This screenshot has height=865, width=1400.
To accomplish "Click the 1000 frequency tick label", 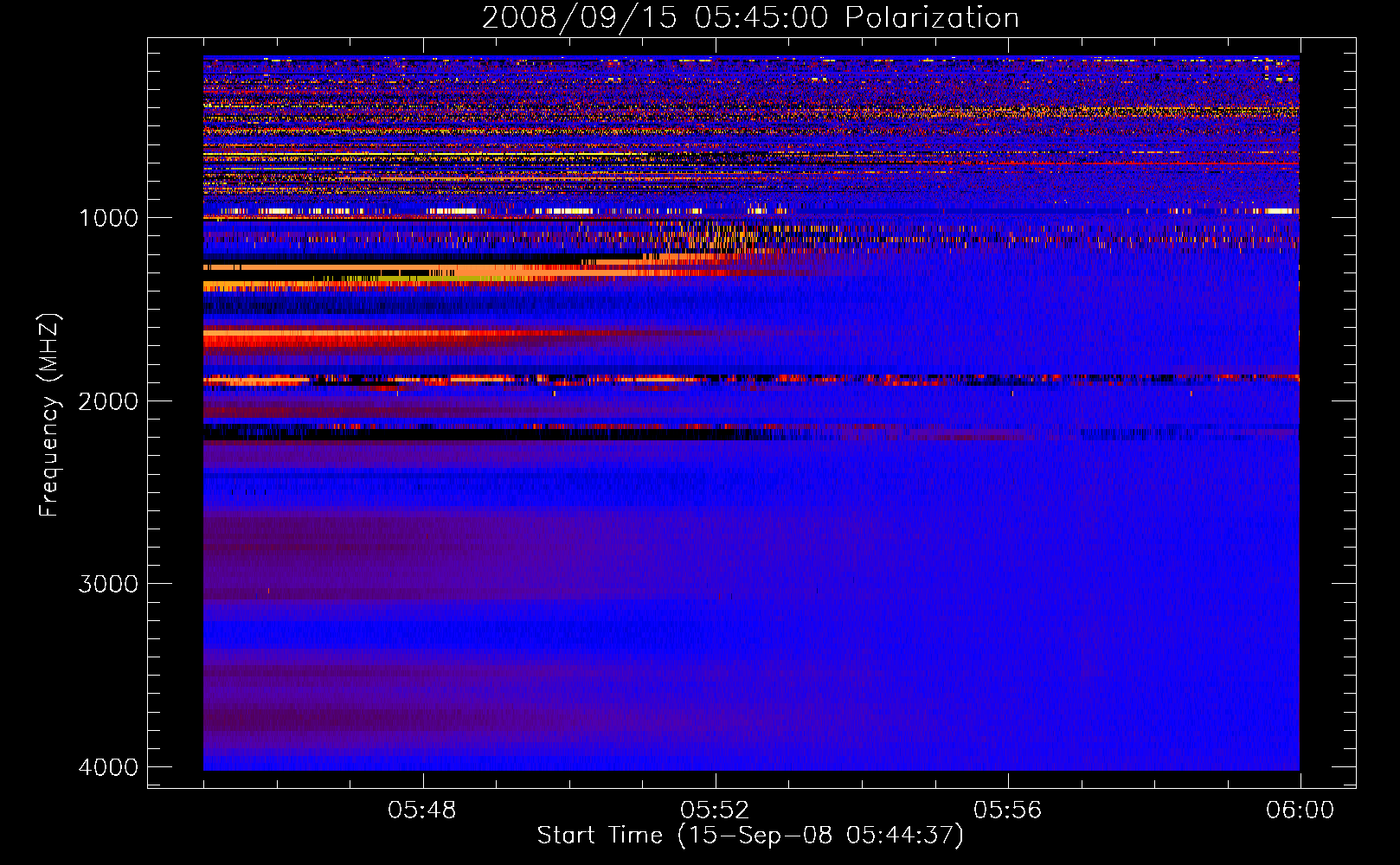I will 108,217.
